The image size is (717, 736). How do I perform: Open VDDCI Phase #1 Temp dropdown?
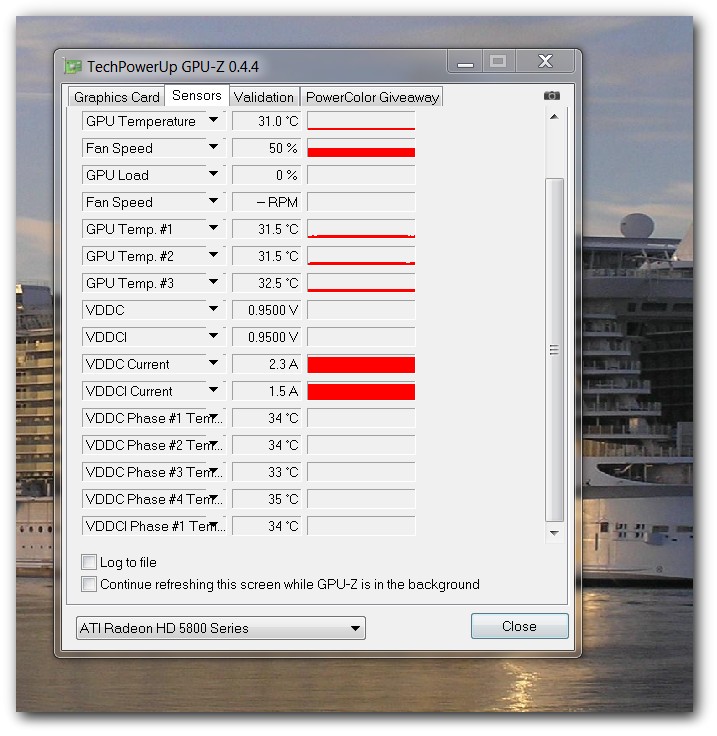pyautogui.click(x=214, y=526)
